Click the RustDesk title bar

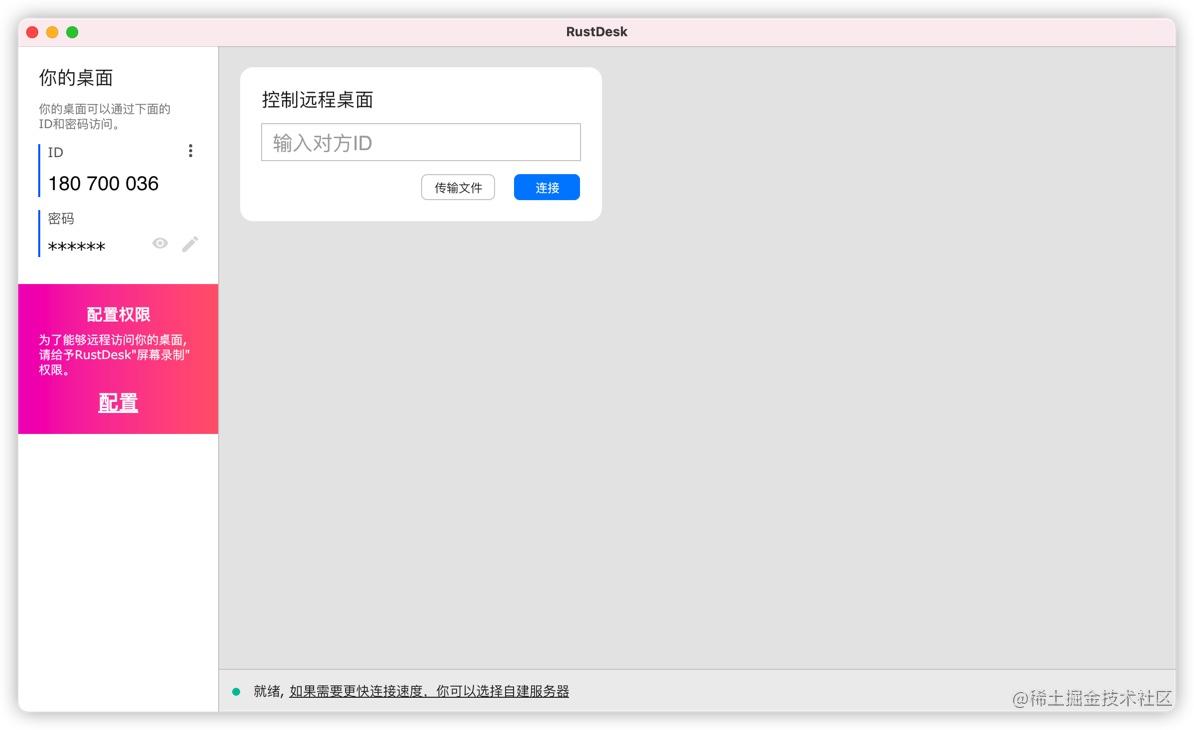click(x=597, y=31)
